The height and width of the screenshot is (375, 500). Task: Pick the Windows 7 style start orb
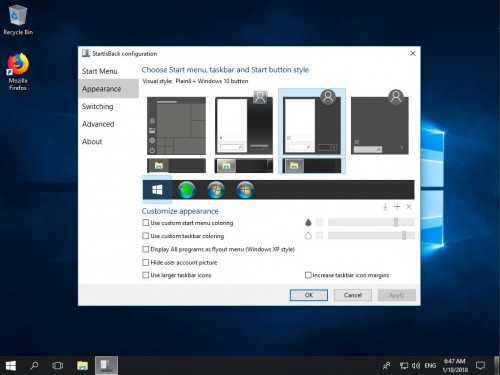click(x=216, y=190)
